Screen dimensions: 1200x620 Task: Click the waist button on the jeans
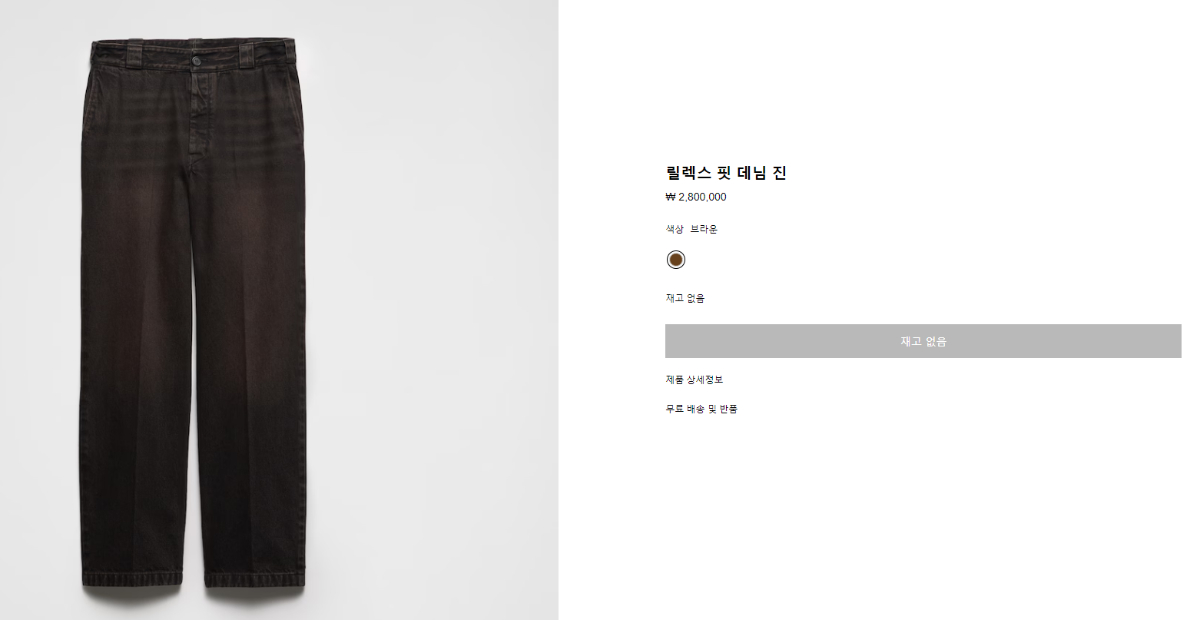[x=196, y=62]
